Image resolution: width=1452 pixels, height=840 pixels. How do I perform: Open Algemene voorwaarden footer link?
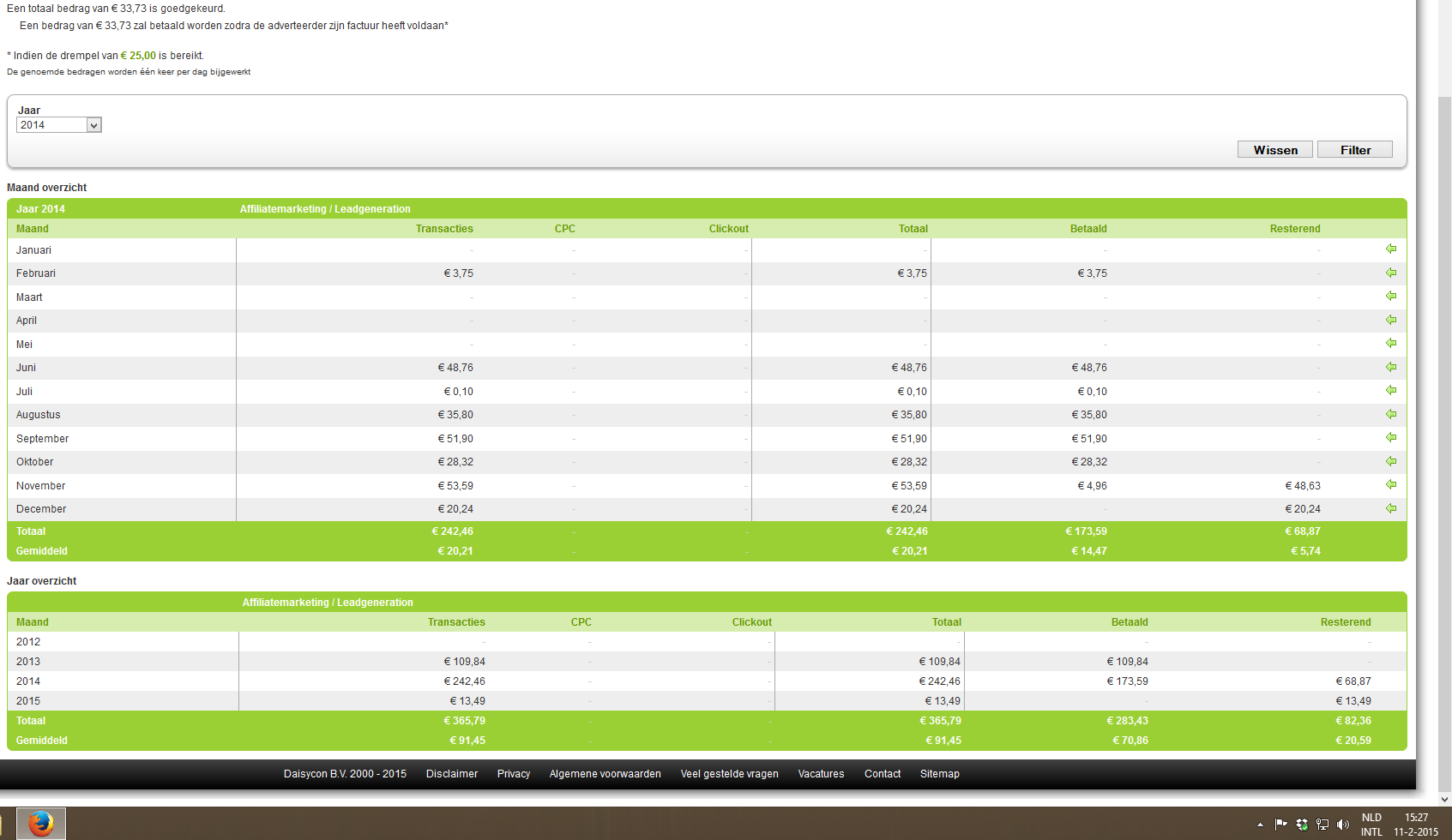(x=606, y=774)
